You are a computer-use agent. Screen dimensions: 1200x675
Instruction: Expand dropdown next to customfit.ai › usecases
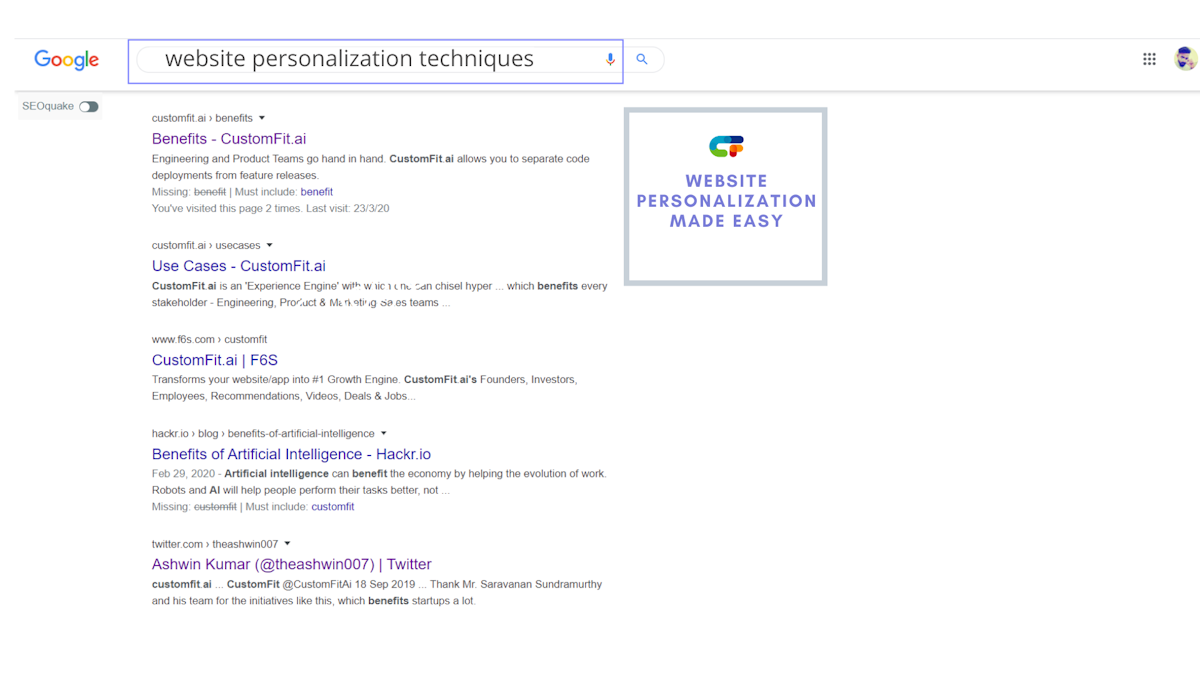coord(269,245)
